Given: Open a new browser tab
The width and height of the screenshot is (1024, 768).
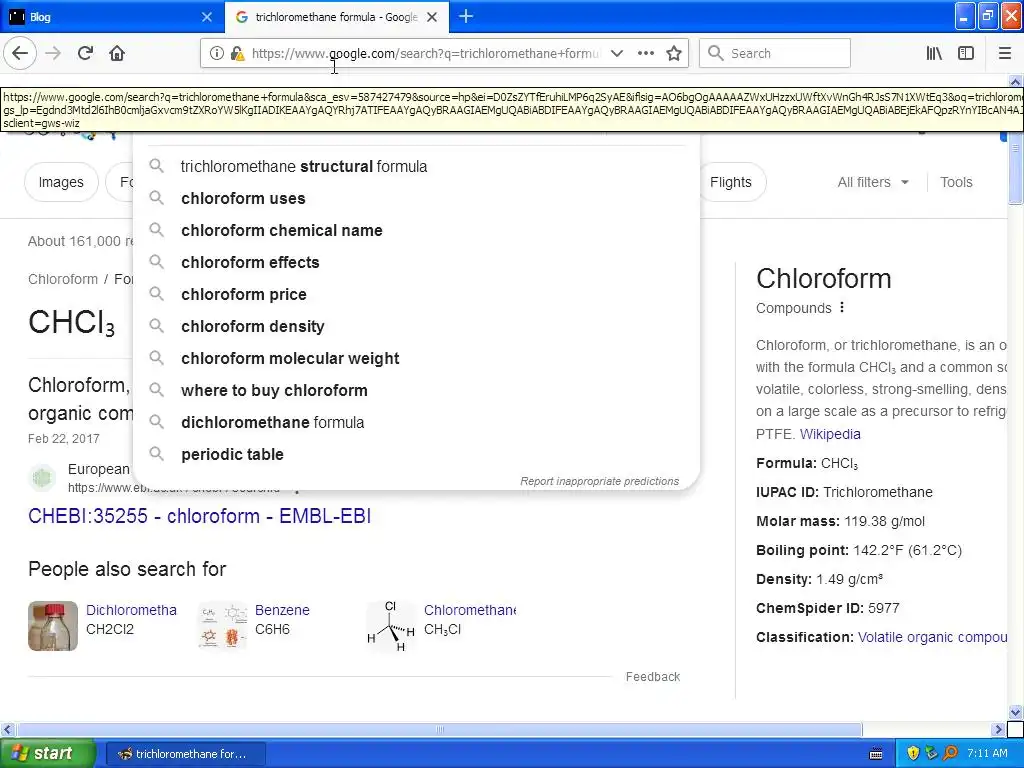Looking at the screenshot, I should tap(466, 16).
